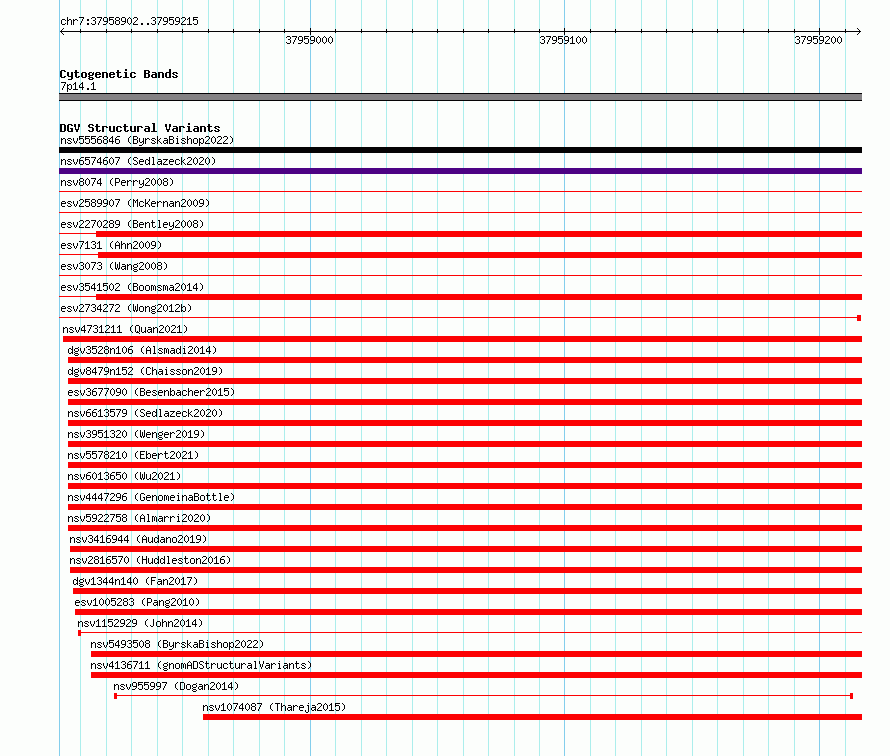Select variant esv7131 (Ahn2009)
Viewport: 890px width, 756px height.
(111, 245)
